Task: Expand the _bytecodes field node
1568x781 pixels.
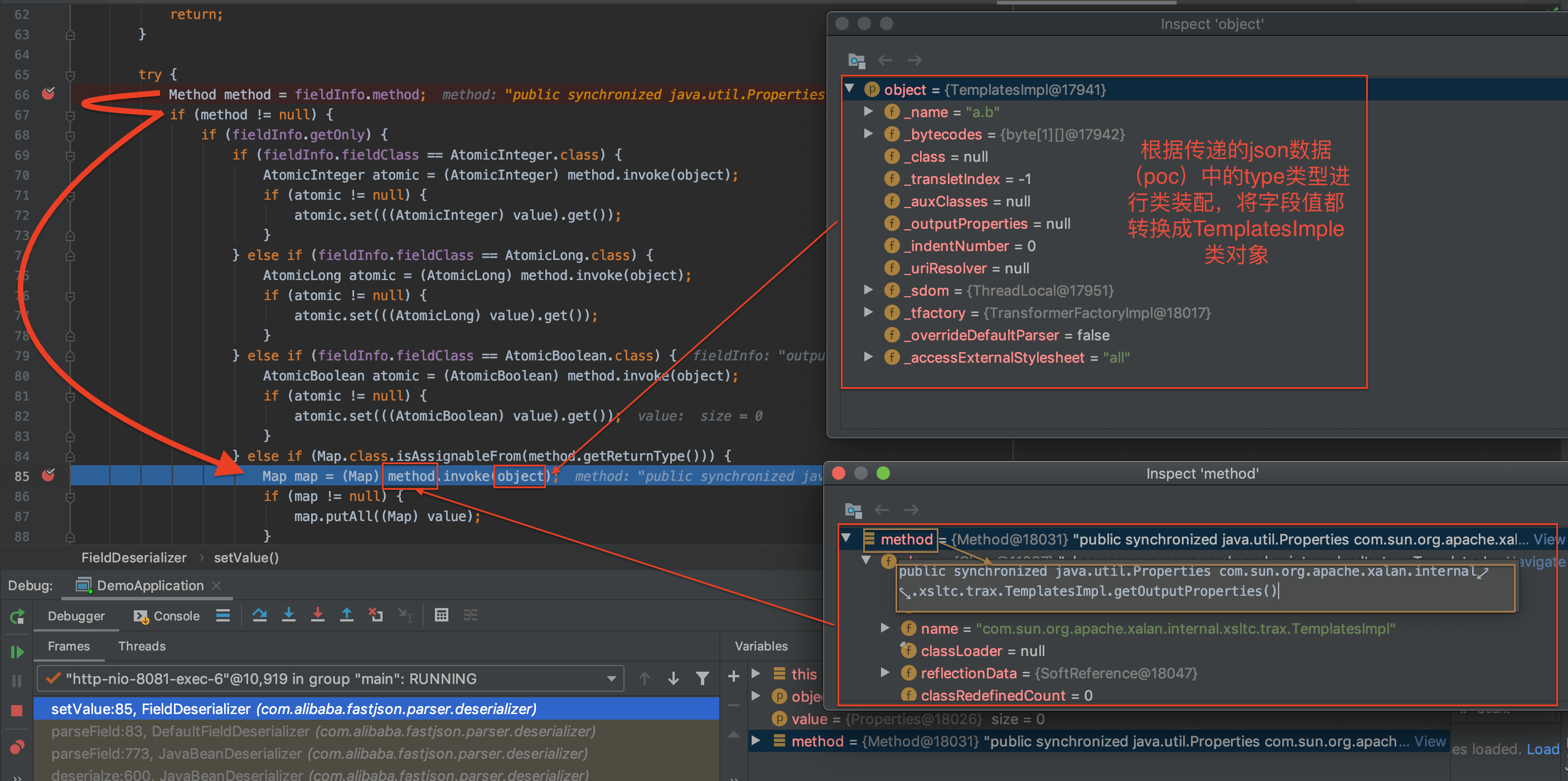Action: 869,134
